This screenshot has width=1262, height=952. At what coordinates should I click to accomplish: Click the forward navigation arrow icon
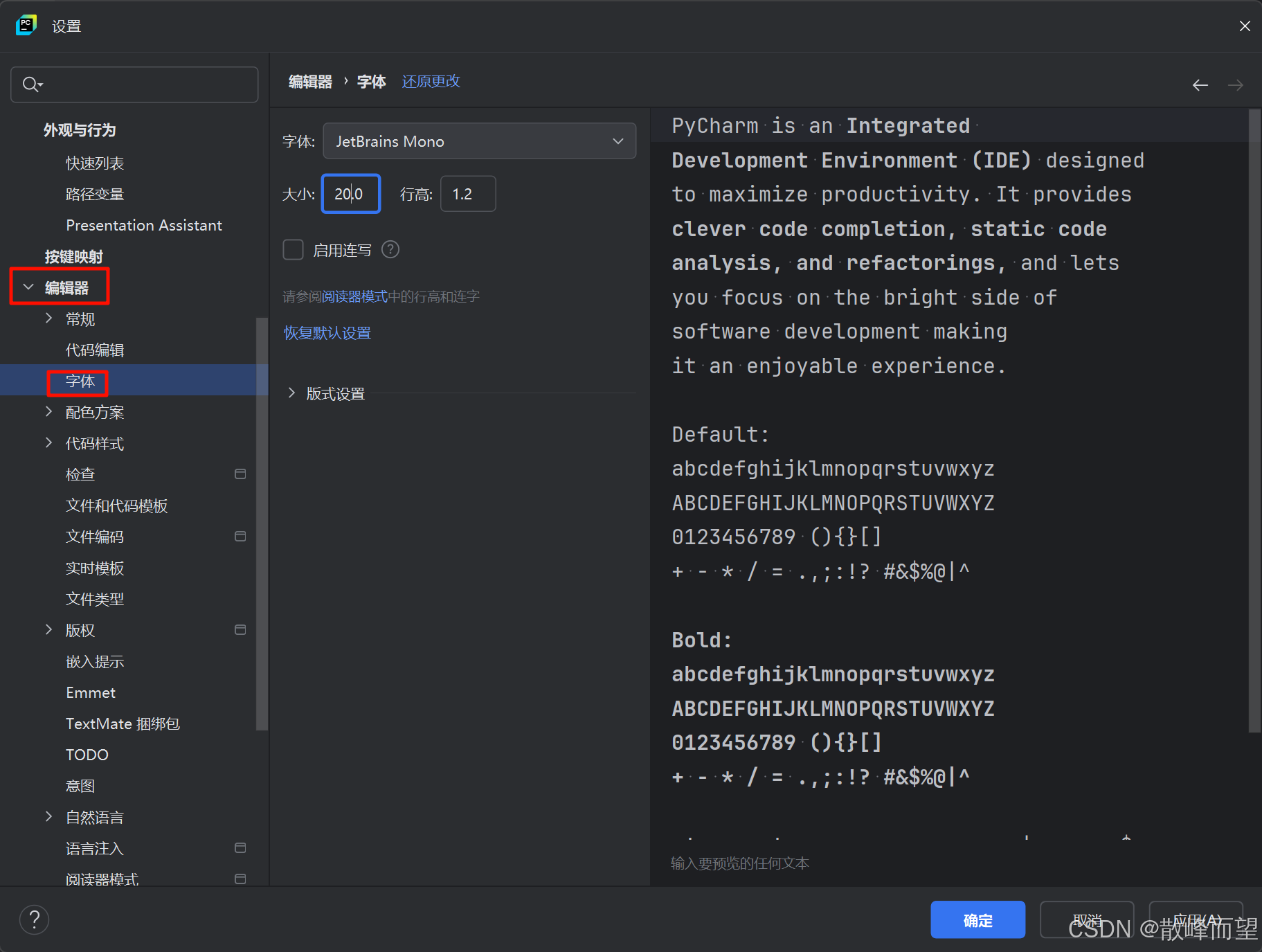point(1235,85)
